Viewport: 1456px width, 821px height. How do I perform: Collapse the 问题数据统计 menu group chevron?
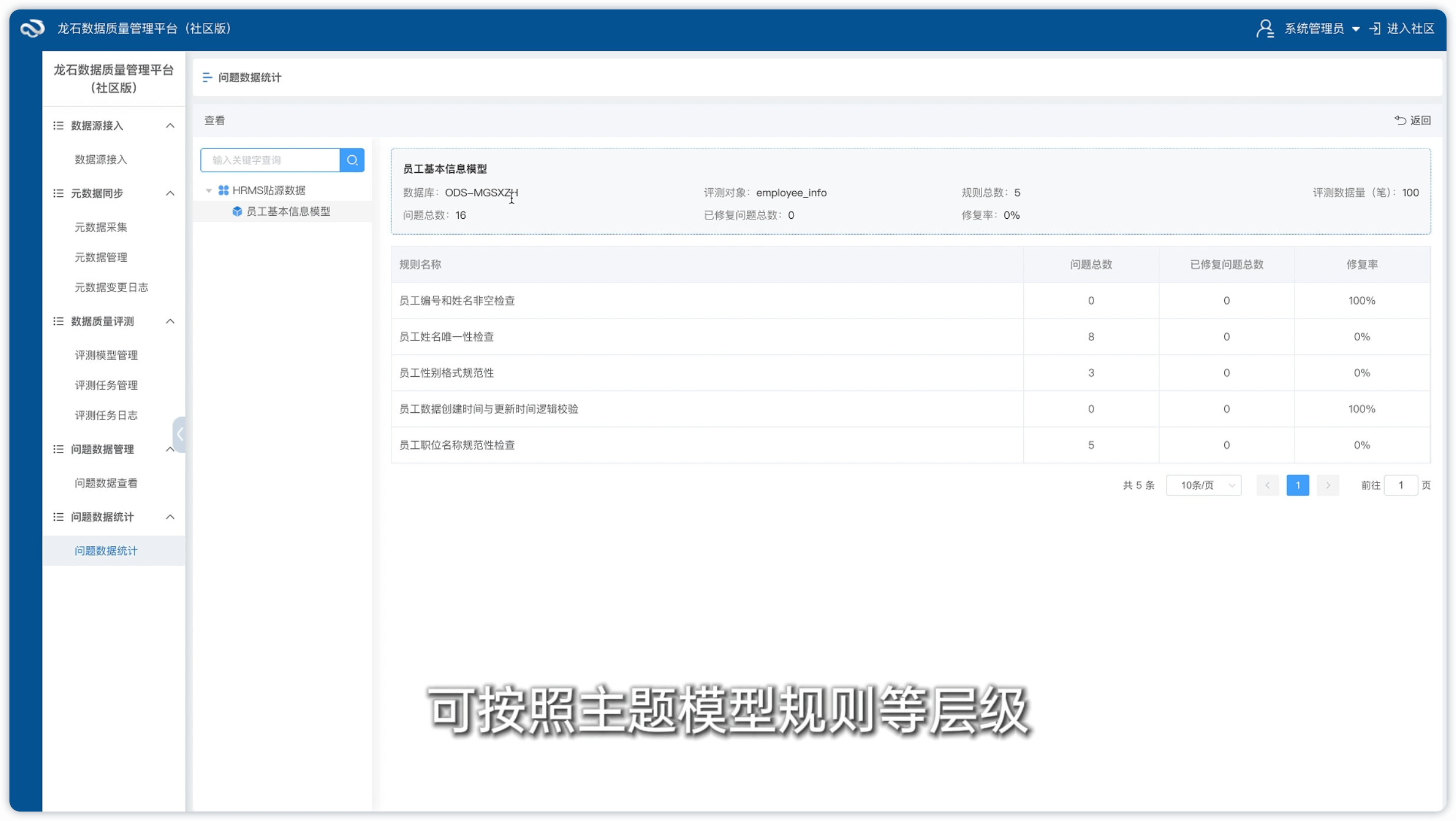coord(170,517)
